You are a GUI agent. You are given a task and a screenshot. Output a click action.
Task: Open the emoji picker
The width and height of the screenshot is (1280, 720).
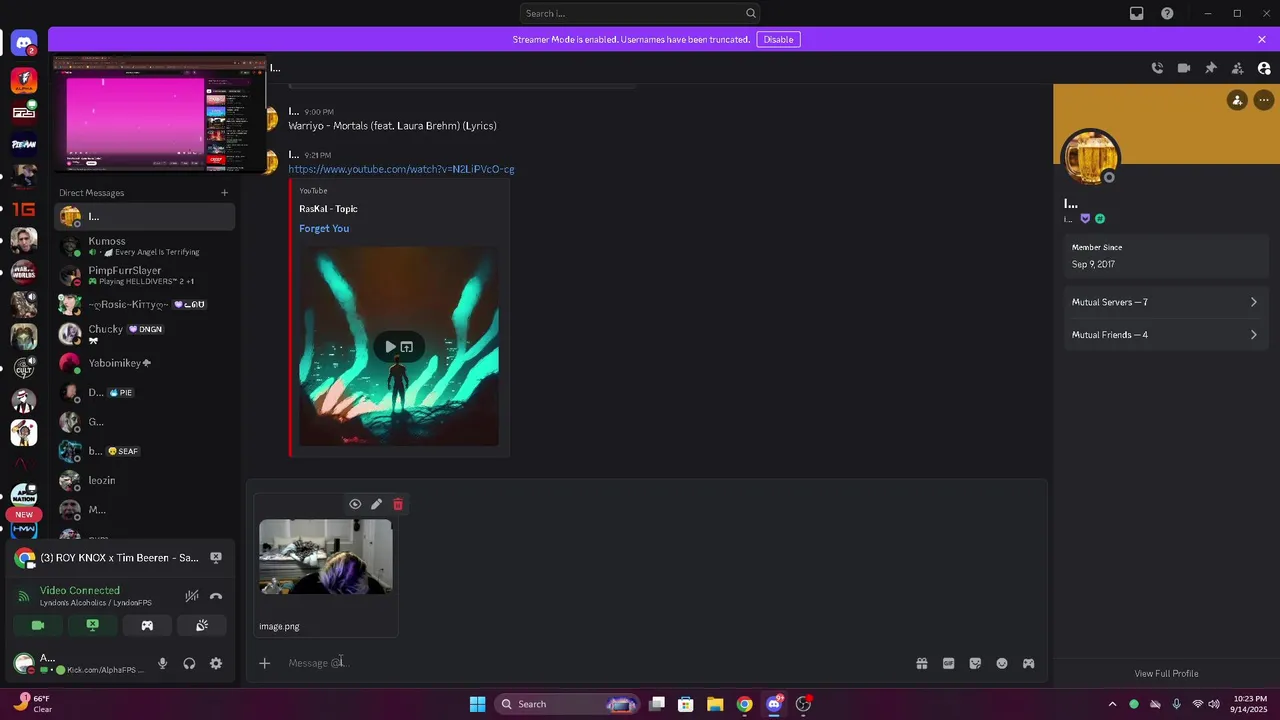pyautogui.click(x=1002, y=663)
